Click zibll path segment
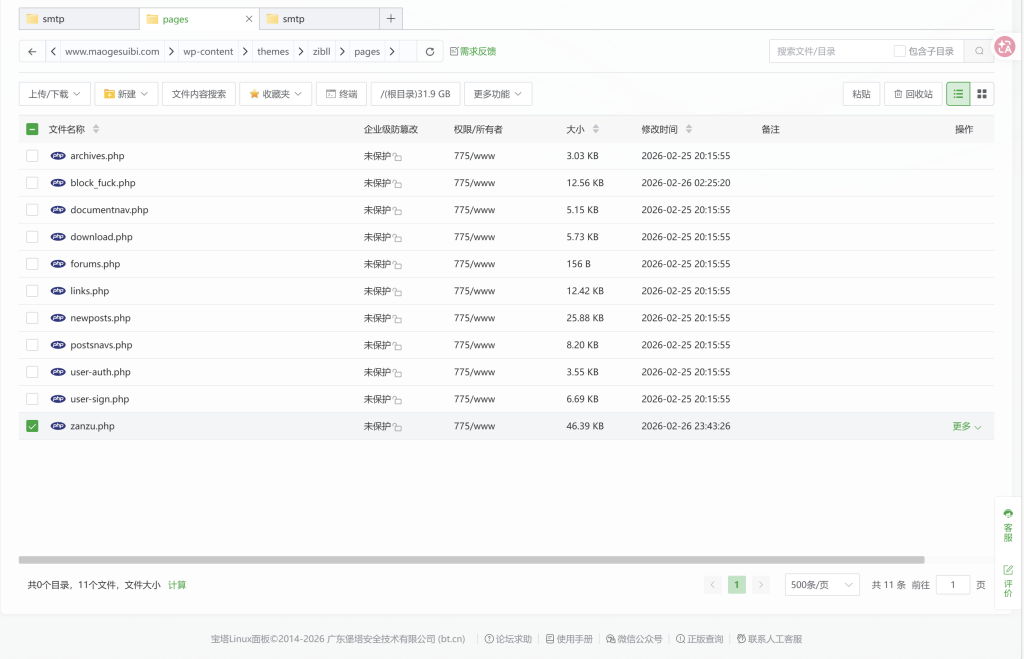The height and width of the screenshot is (659, 1024). coord(321,52)
